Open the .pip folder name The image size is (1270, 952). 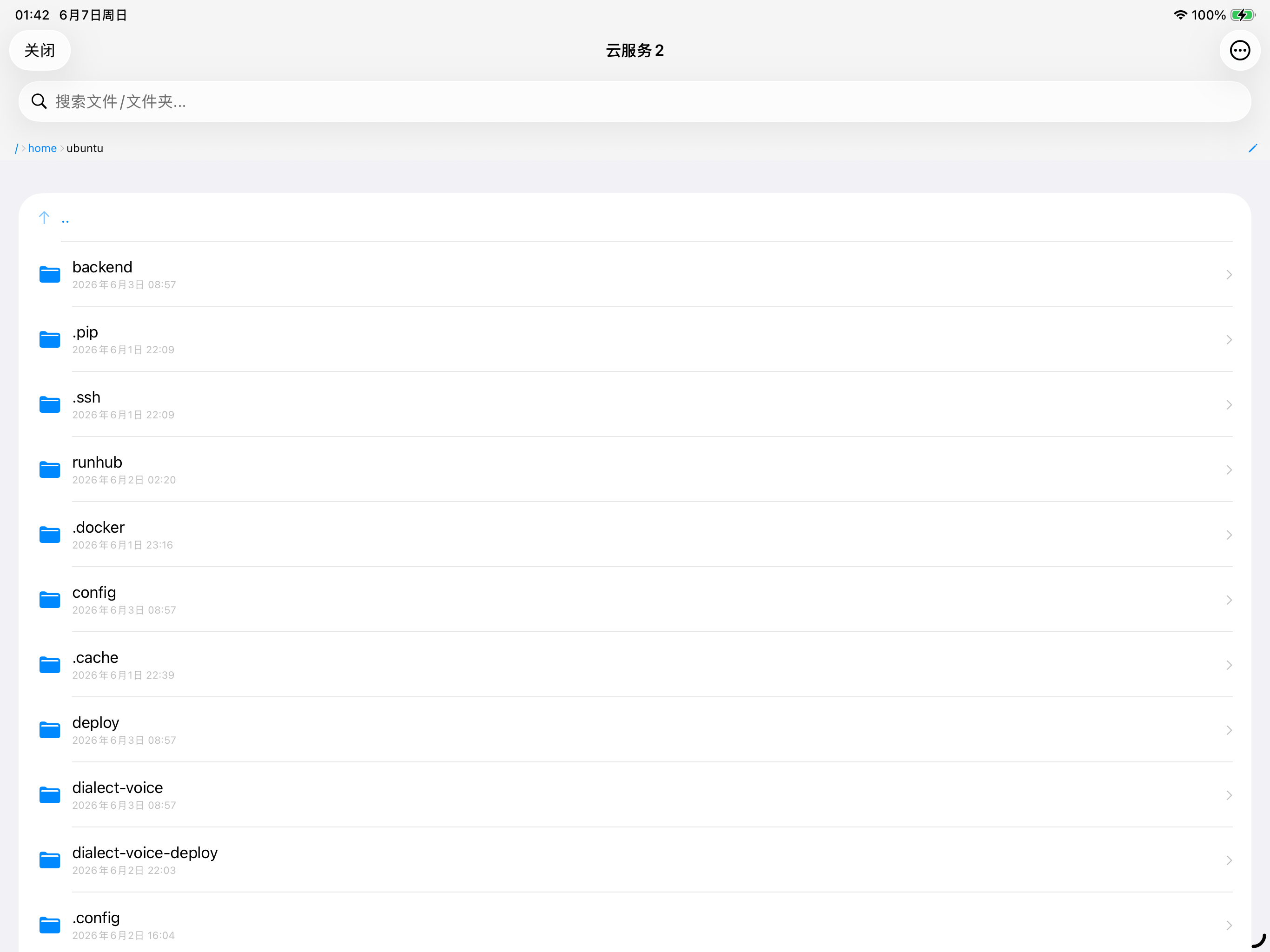pyautogui.click(x=85, y=332)
